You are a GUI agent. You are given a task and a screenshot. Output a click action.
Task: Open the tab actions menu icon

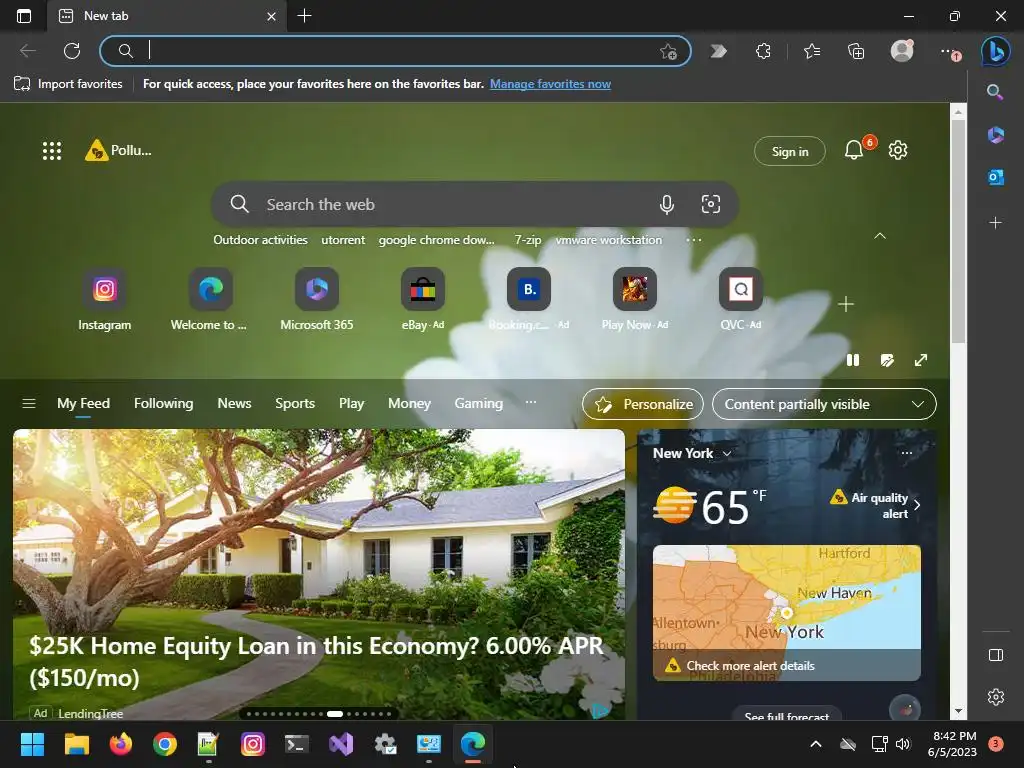[24, 16]
